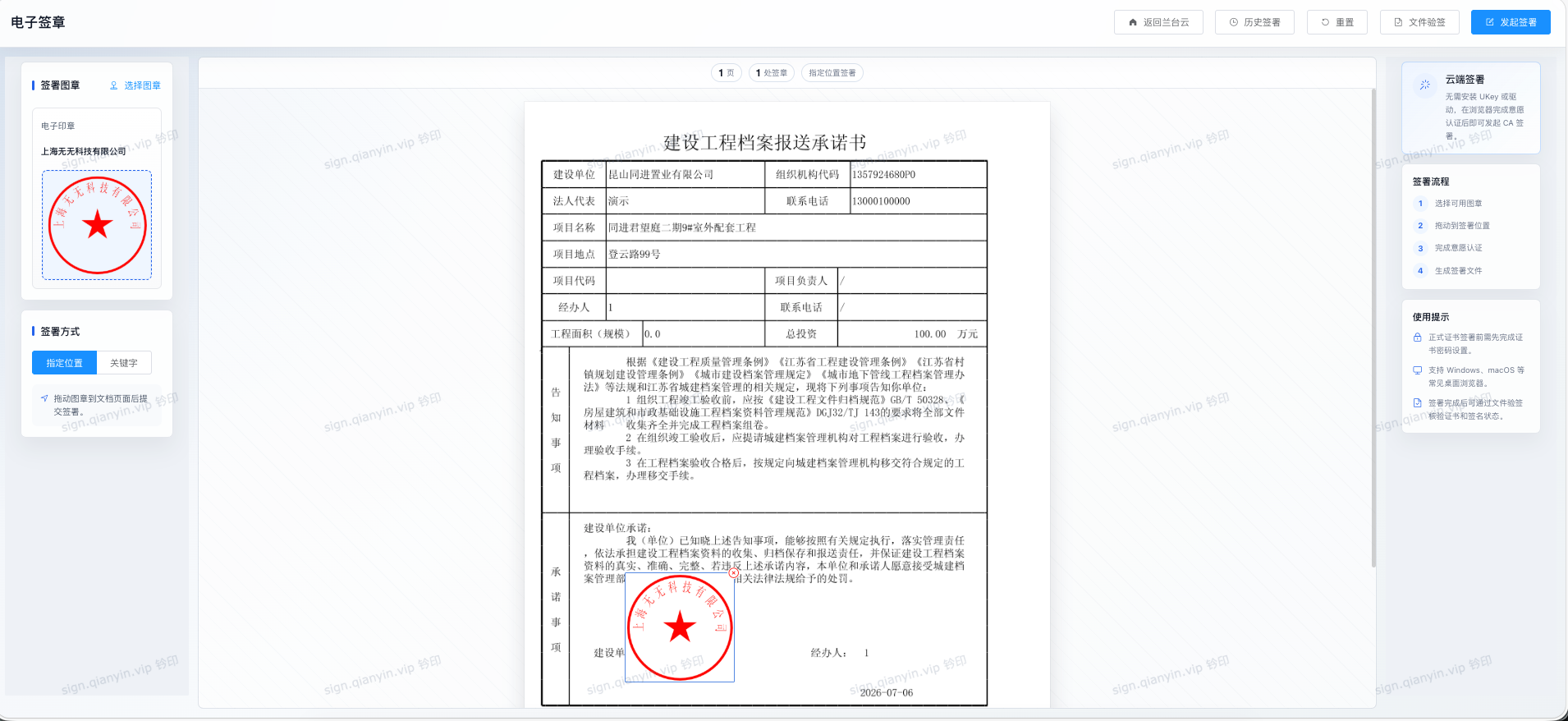Click the 返回兰台云 button
Viewport: 1568px width, 721px height.
(1158, 22)
